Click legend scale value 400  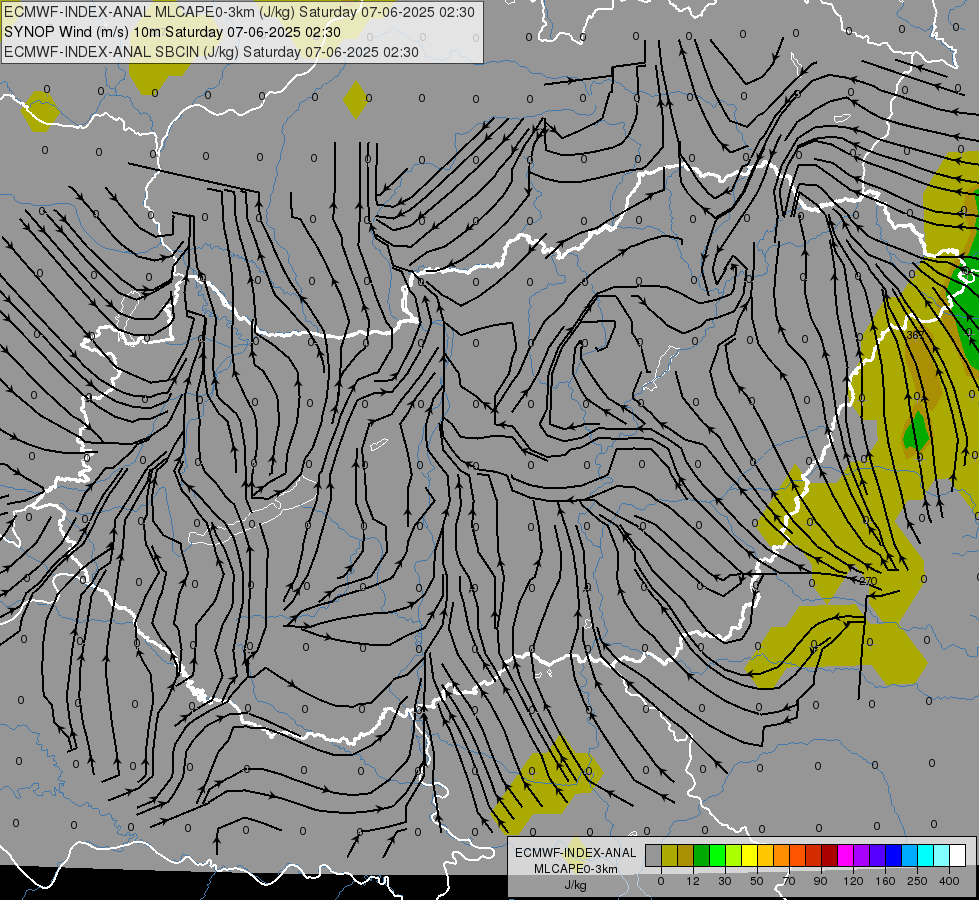tap(949, 881)
